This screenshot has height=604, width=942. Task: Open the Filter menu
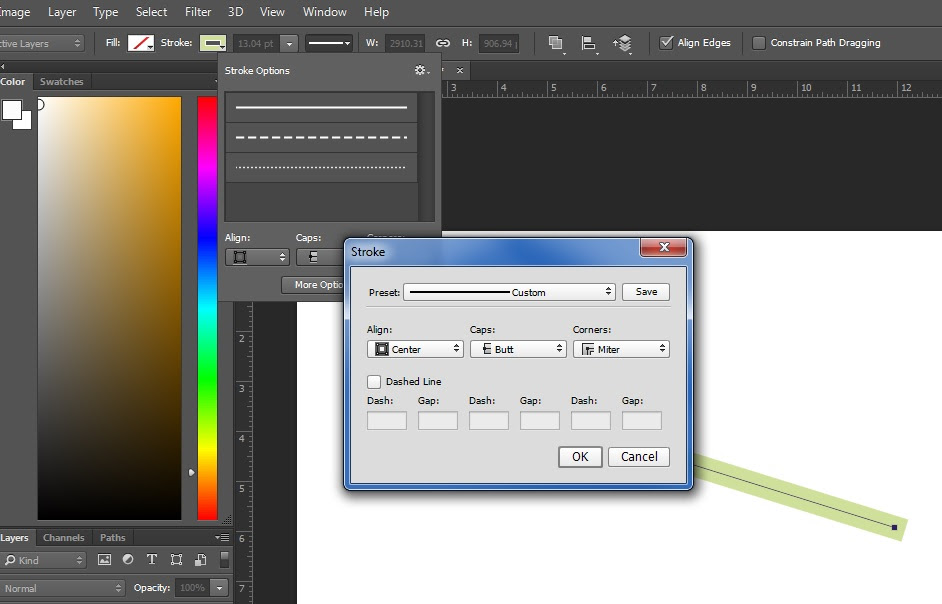point(198,12)
